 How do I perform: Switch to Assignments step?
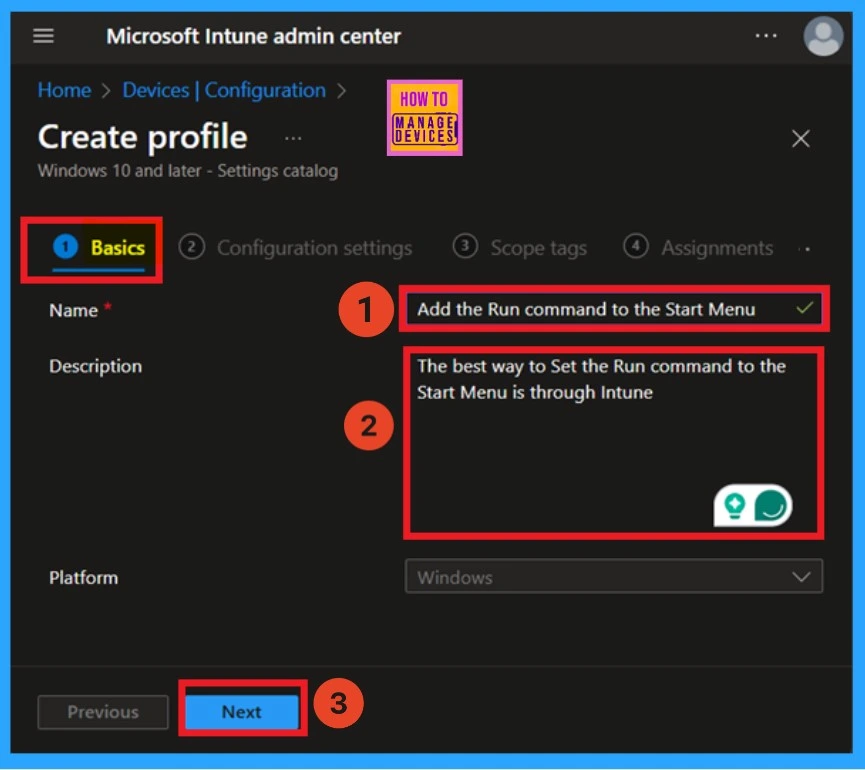pyautogui.click(x=698, y=248)
